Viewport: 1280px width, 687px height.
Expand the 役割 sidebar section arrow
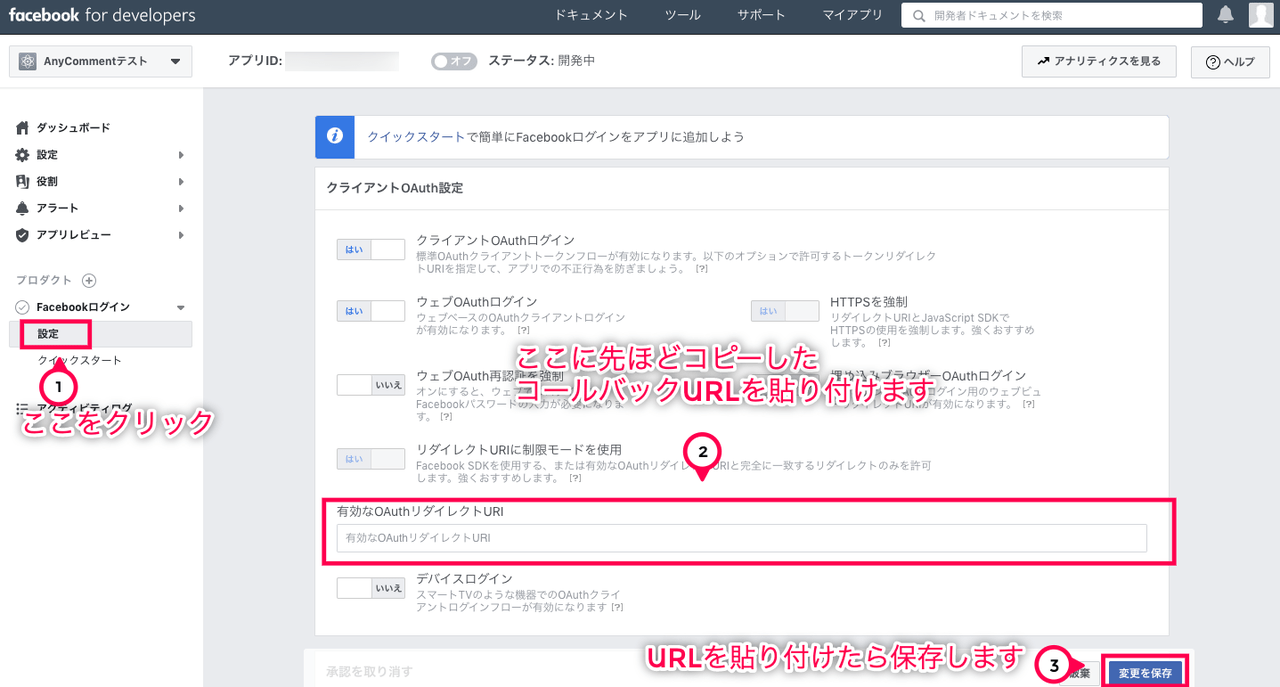(x=181, y=181)
